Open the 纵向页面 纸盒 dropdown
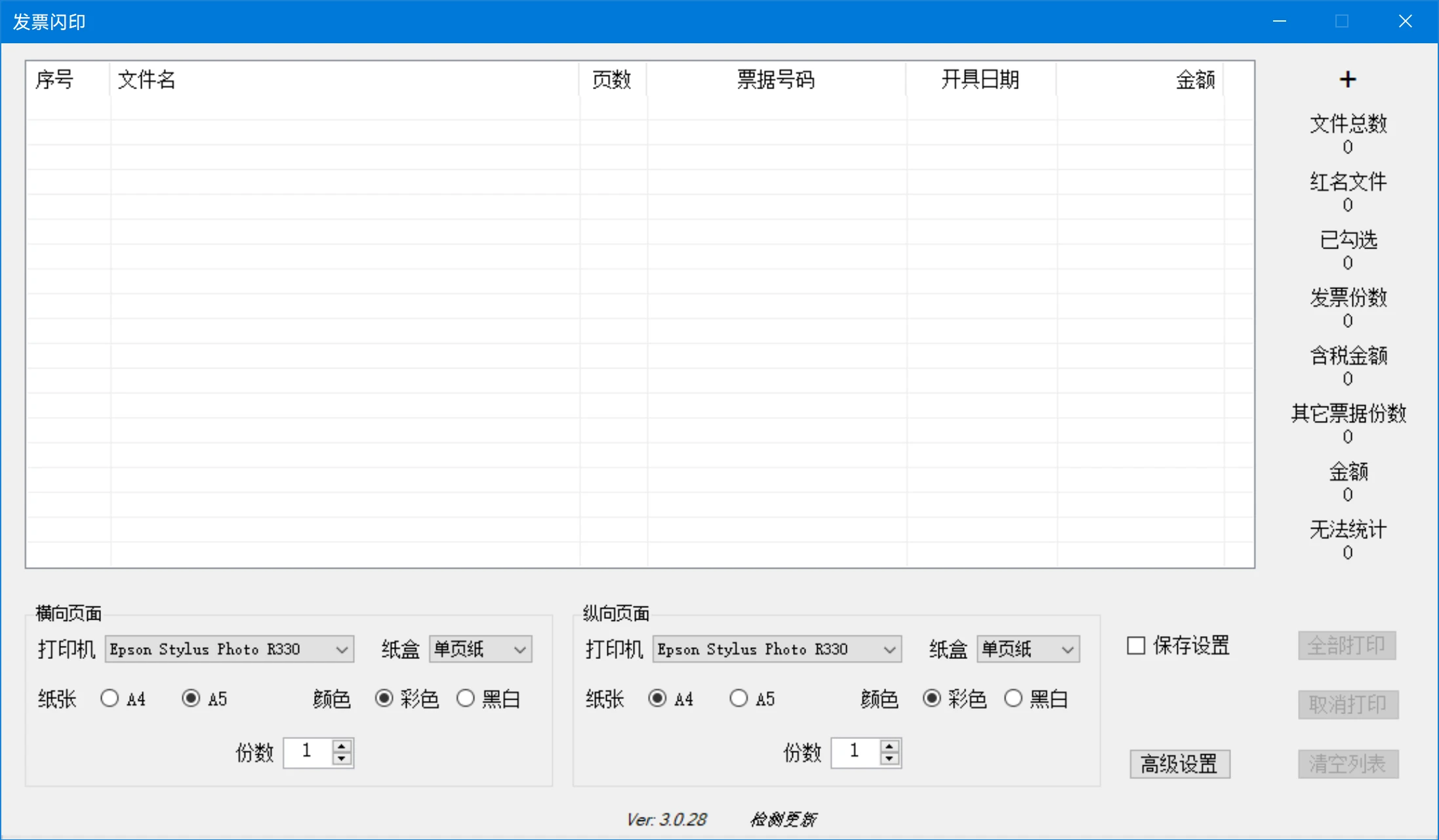 pyautogui.click(x=1028, y=649)
